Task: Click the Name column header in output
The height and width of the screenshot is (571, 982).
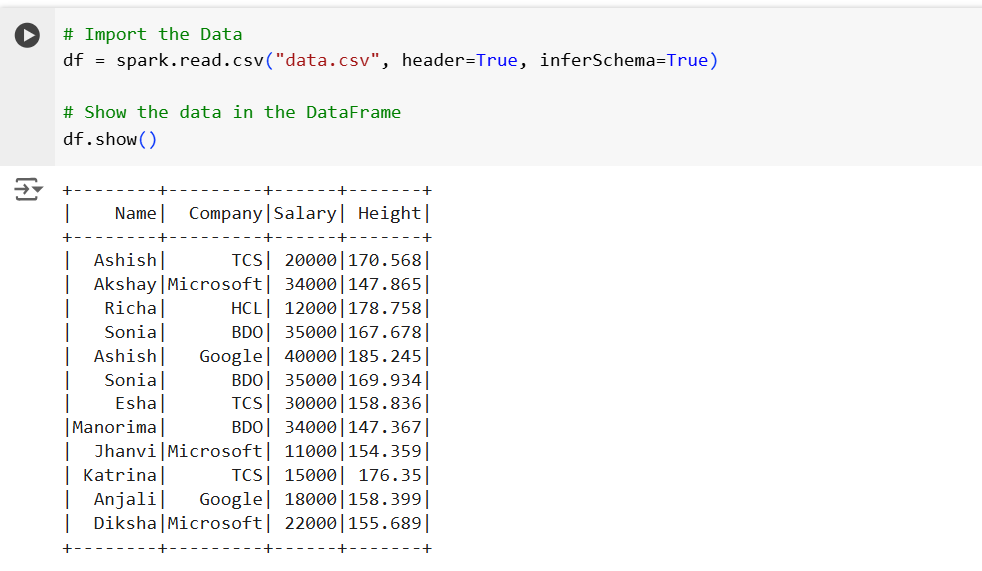Action: click(x=135, y=213)
